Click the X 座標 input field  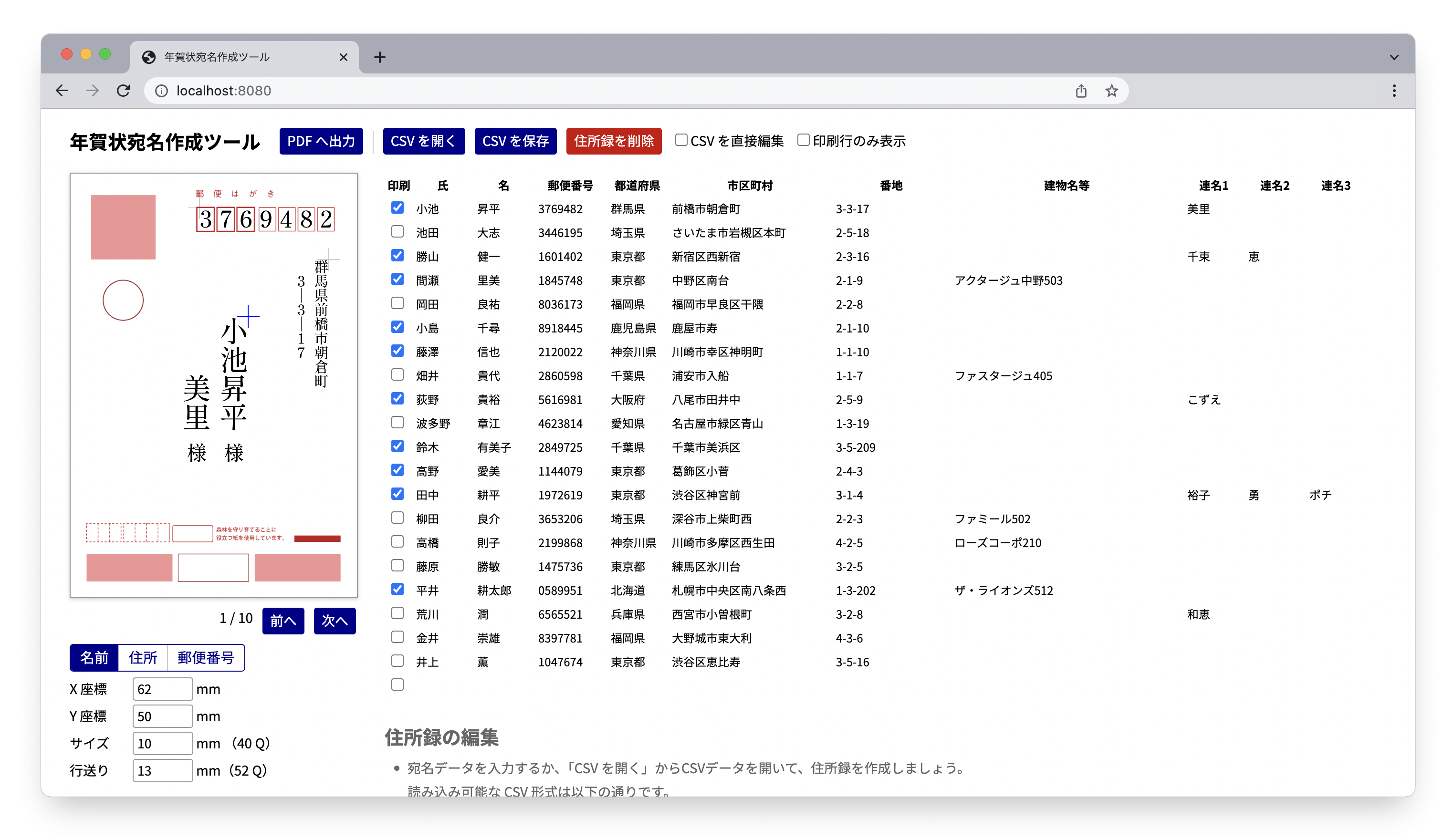pos(162,689)
